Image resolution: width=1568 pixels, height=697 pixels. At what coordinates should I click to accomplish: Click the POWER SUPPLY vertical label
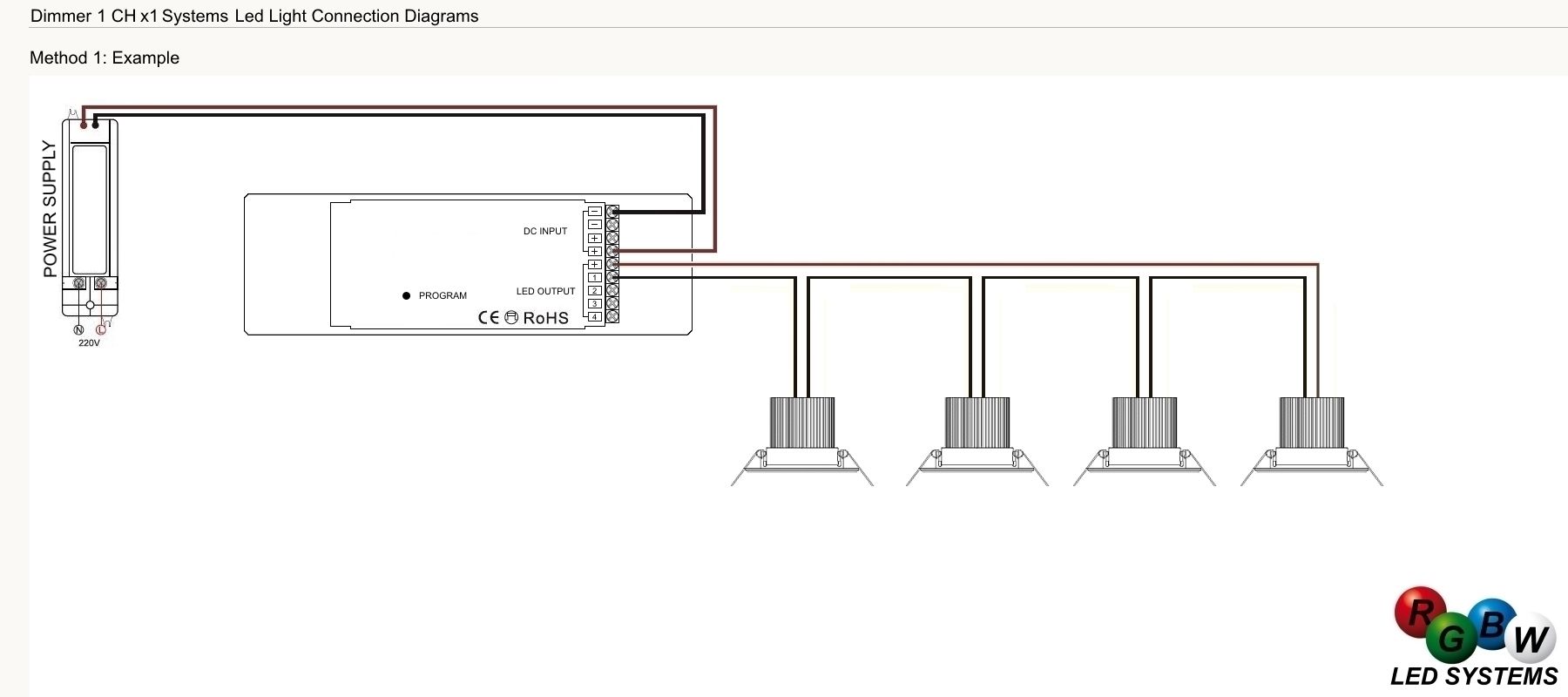[x=50, y=209]
